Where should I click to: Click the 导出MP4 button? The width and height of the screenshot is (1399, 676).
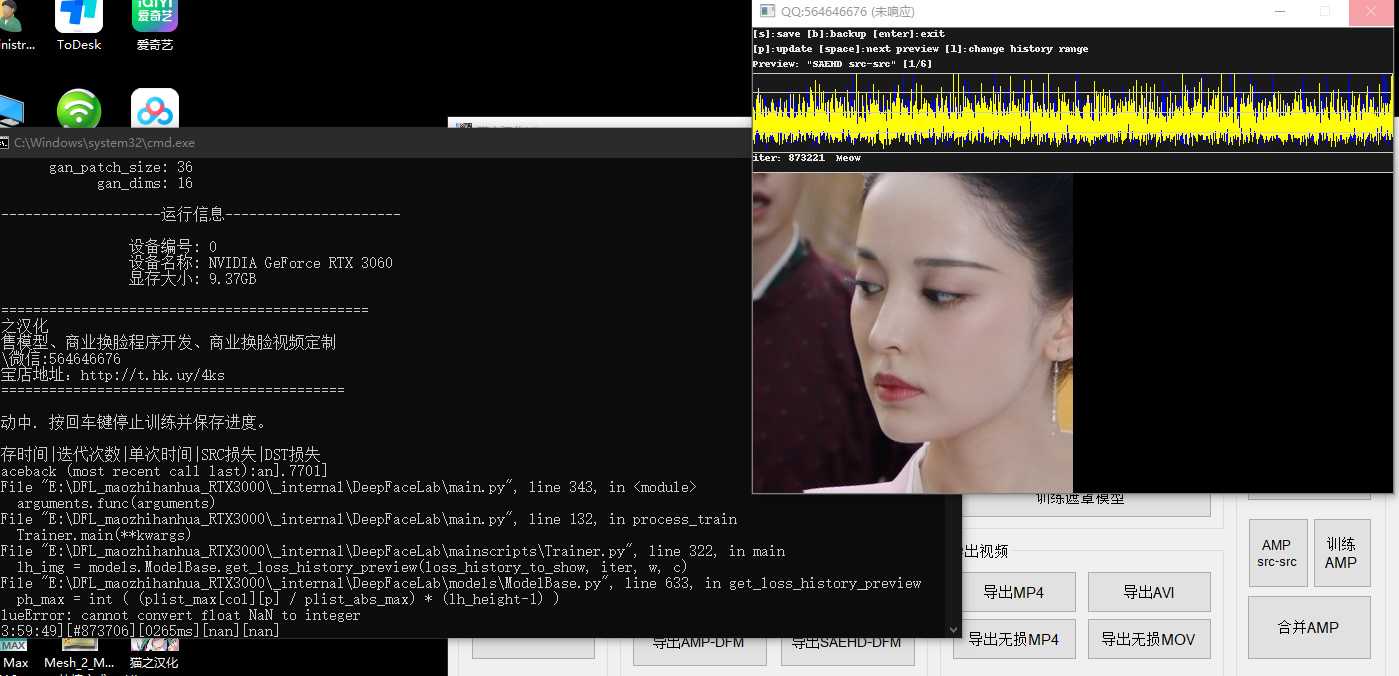pyautogui.click(x=1013, y=592)
